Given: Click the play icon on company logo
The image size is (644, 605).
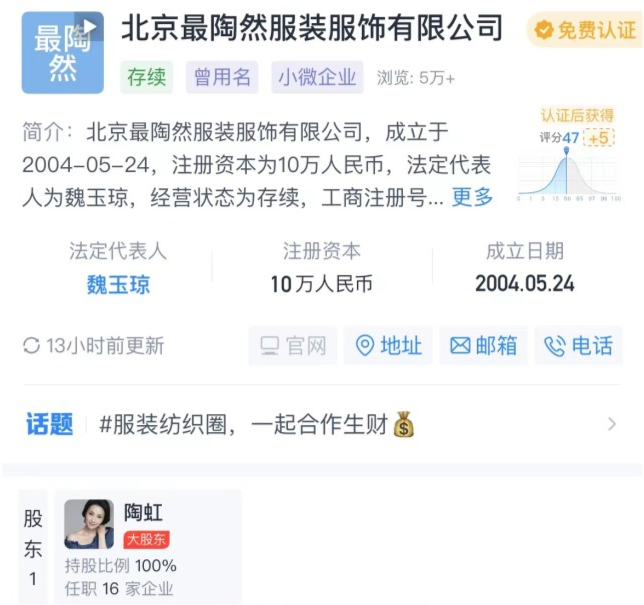Looking at the screenshot, I should click(x=90, y=26).
